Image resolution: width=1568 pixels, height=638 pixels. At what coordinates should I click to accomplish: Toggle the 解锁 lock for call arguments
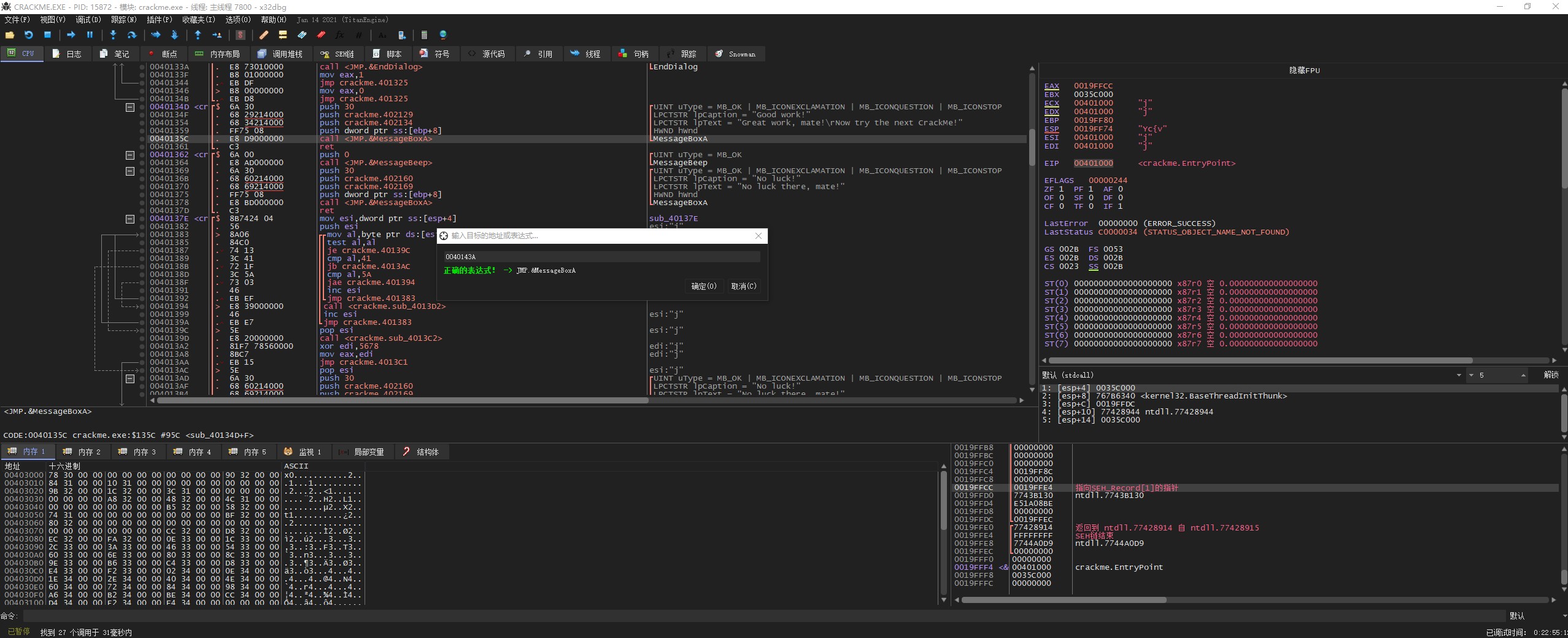point(1550,375)
